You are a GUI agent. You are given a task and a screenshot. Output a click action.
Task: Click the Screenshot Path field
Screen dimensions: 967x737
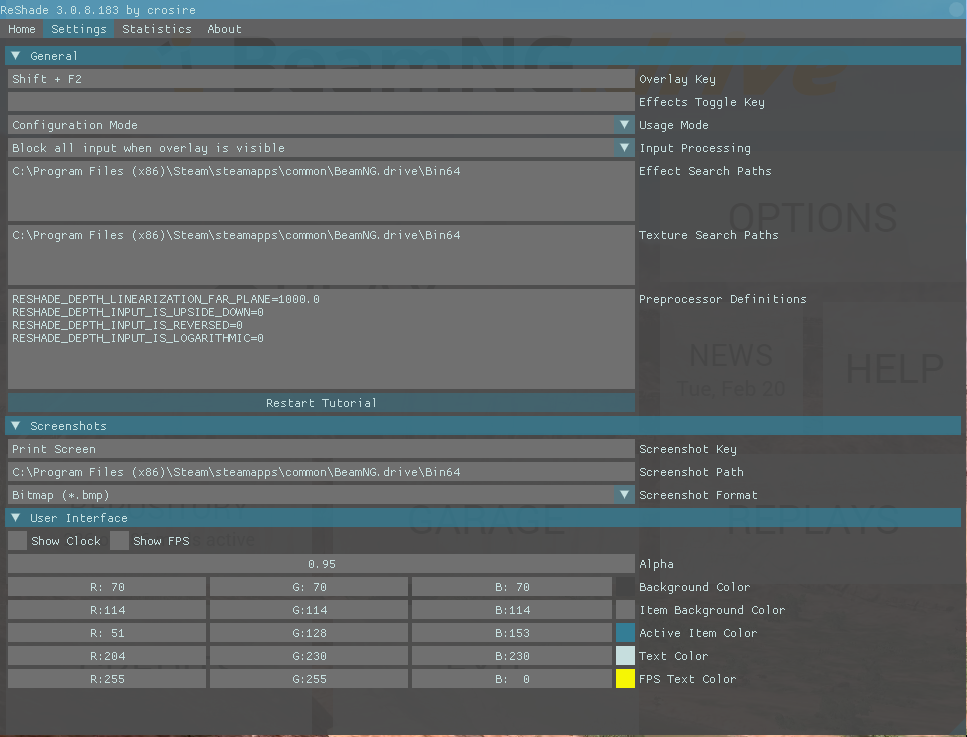321,472
